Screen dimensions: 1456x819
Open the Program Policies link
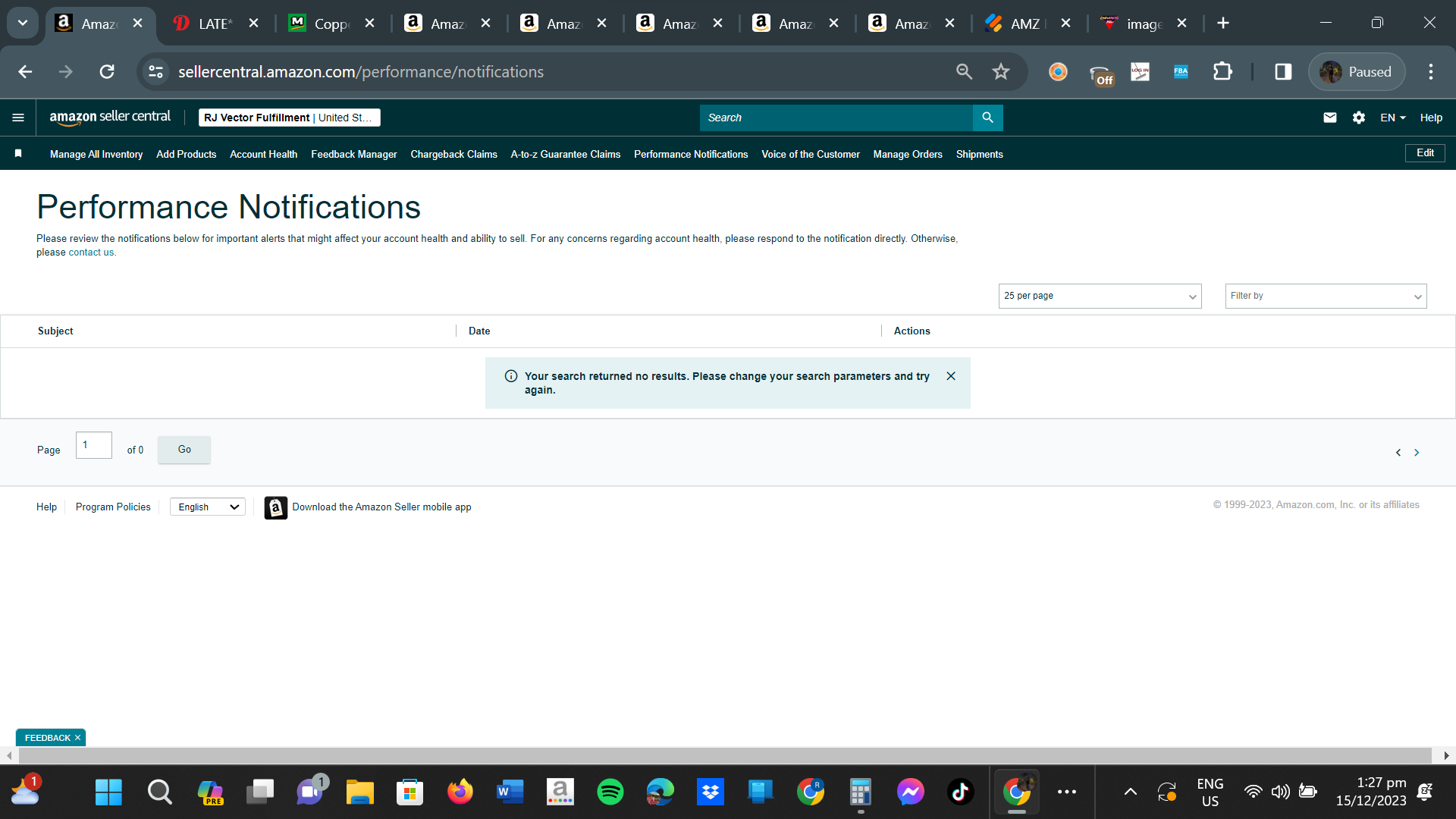113,507
